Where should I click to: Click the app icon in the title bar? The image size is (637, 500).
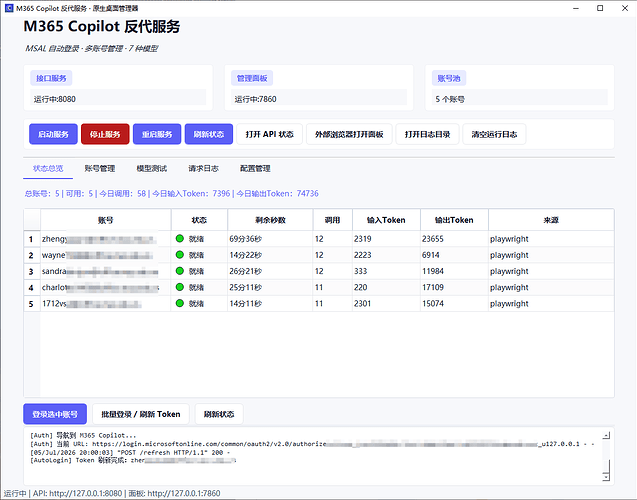click(x=9, y=8)
